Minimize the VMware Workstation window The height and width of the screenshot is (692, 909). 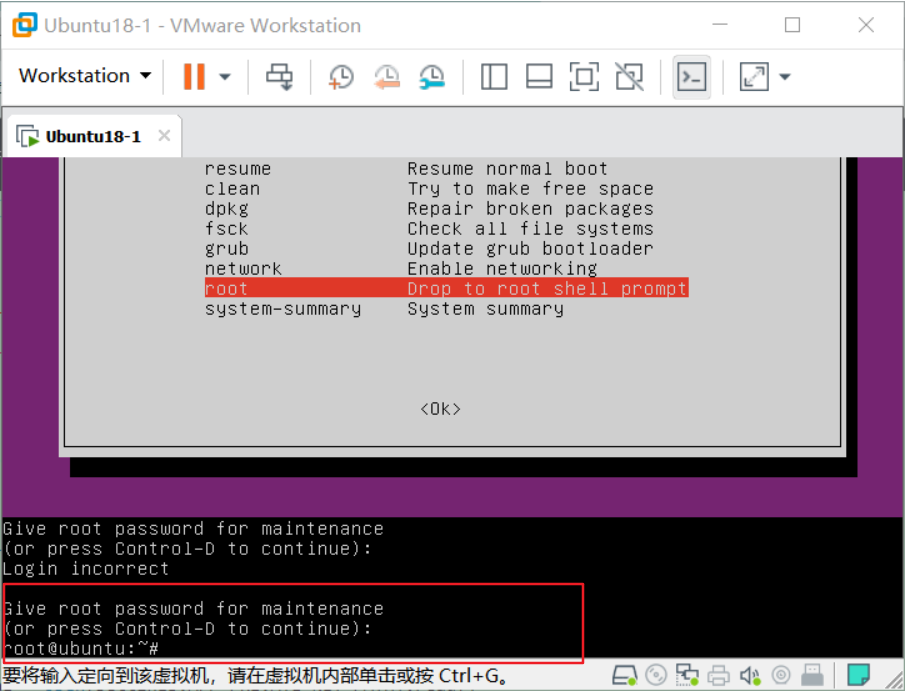point(720,24)
